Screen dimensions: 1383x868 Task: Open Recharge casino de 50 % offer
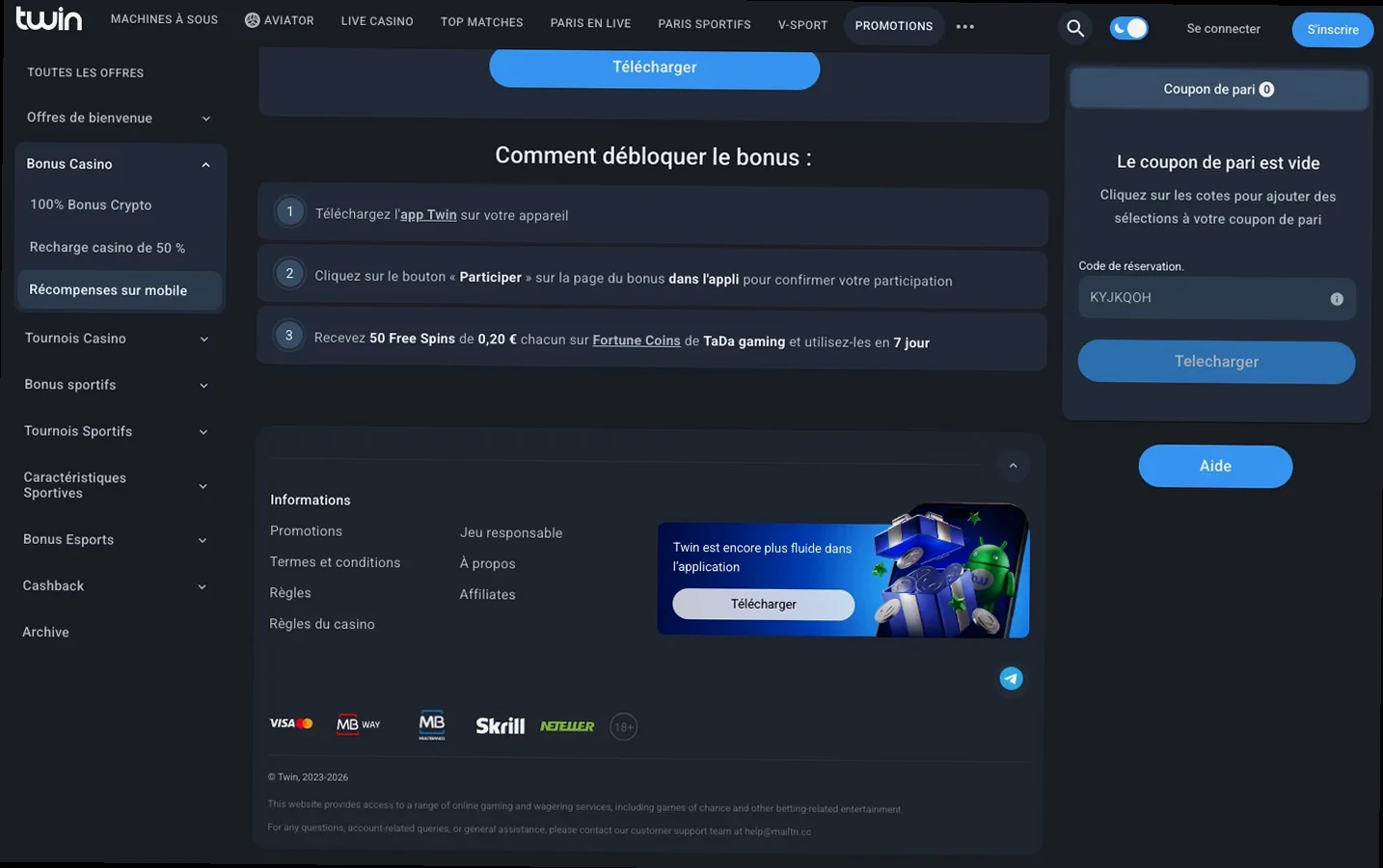107,248
